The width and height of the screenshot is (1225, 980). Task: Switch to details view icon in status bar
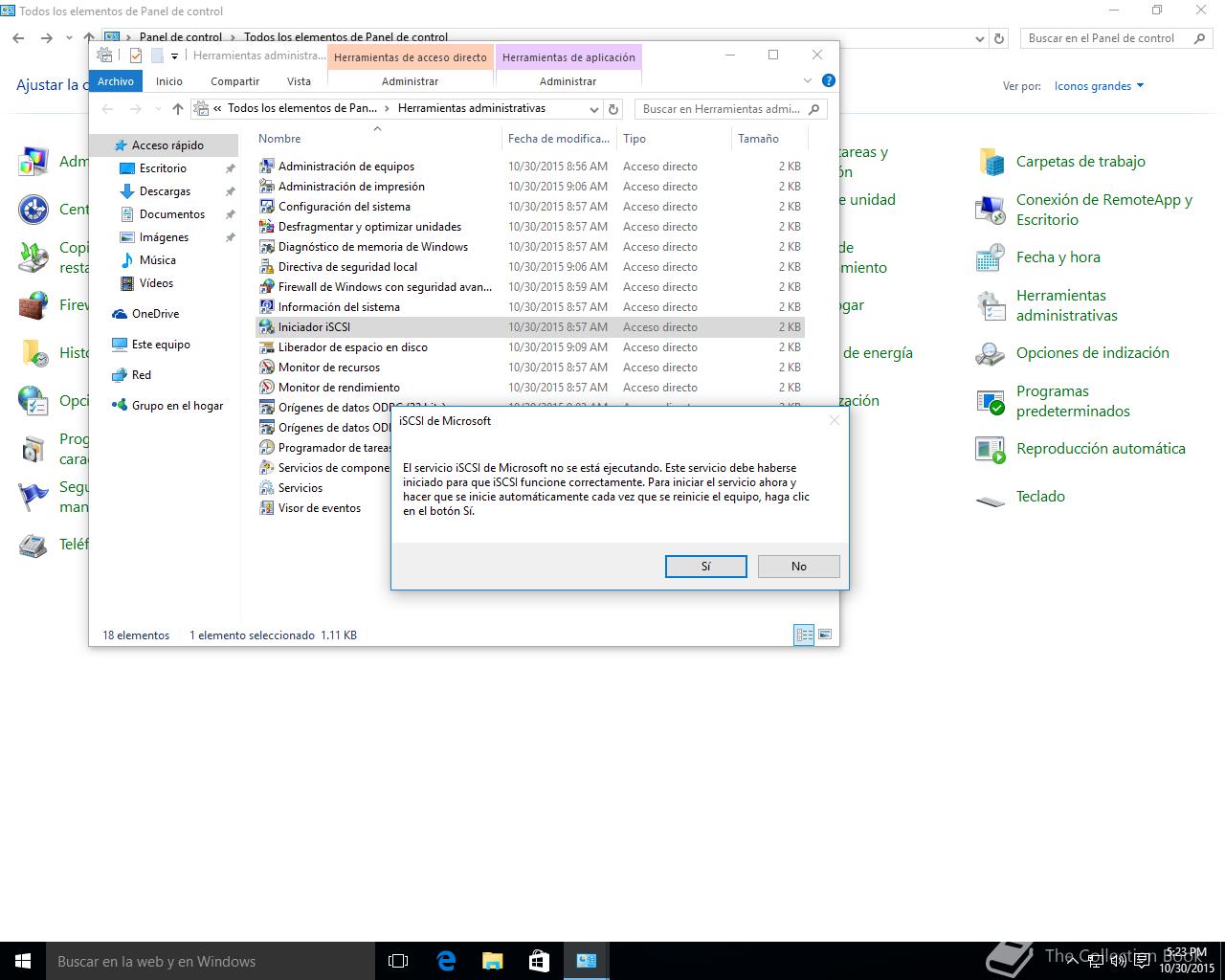(x=804, y=635)
